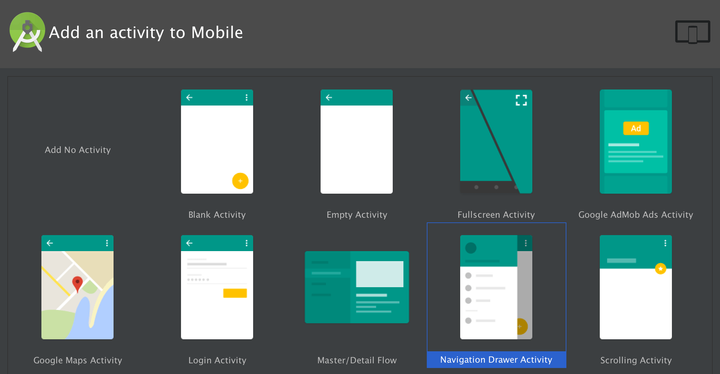Screen dimensions: 720x374
Task: Select the Google AdMob Ads Activity thumbnail
Action: (x=636, y=142)
